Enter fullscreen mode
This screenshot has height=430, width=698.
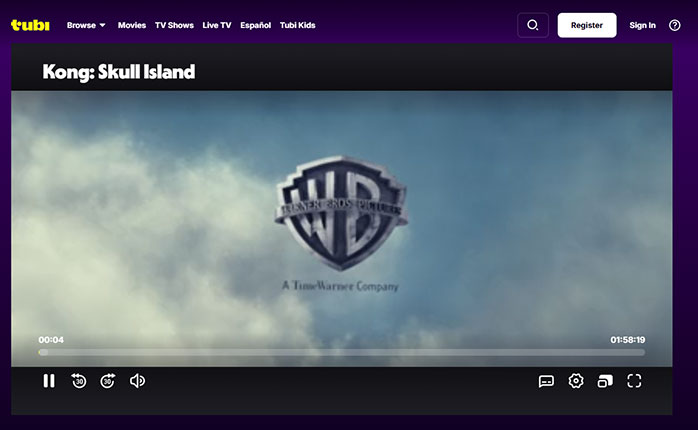point(634,381)
